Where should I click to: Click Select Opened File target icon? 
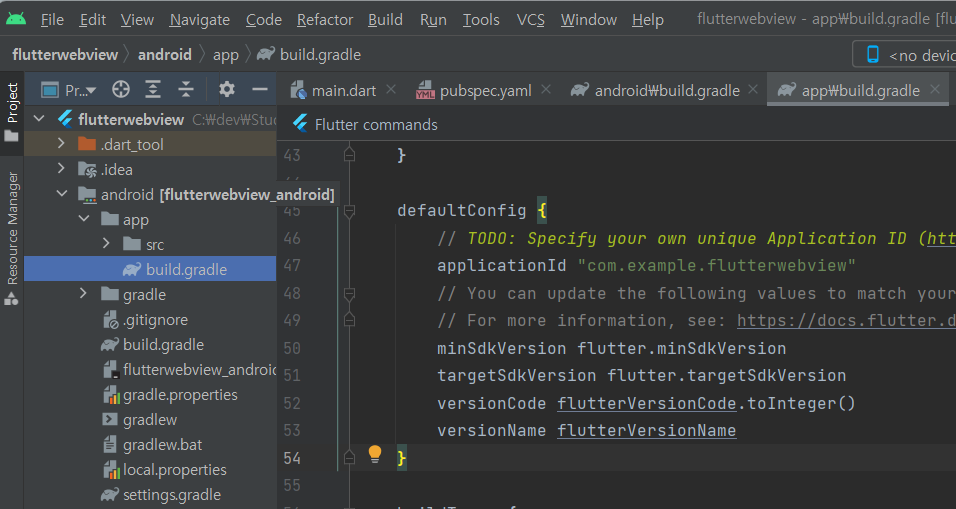coord(121,90)
